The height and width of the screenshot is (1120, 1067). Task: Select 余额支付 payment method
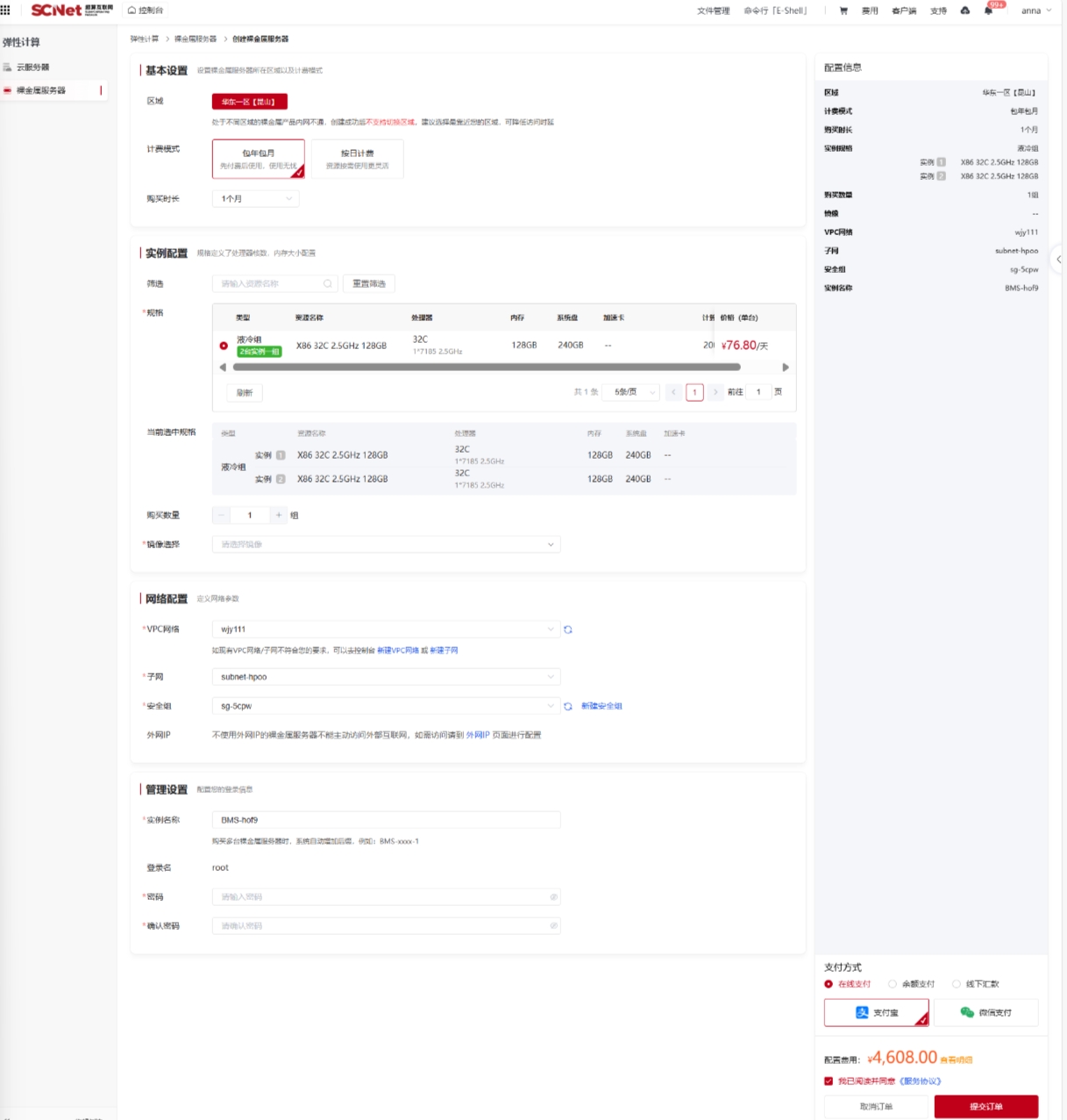pyautogui.click(x=893, y=984)
